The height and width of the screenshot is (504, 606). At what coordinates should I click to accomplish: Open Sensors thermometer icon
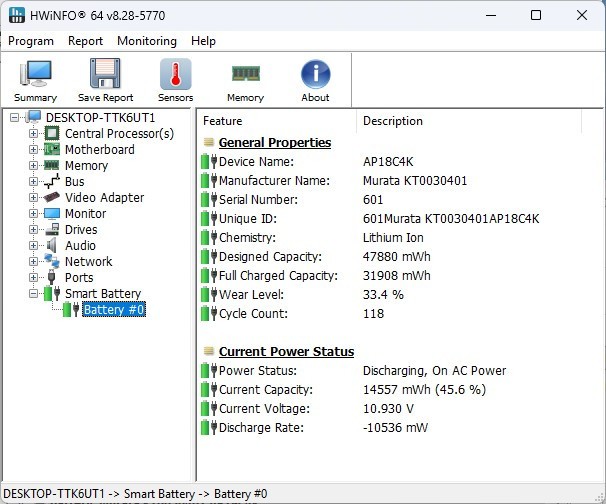pyautogui.click(x=175, y=73)
